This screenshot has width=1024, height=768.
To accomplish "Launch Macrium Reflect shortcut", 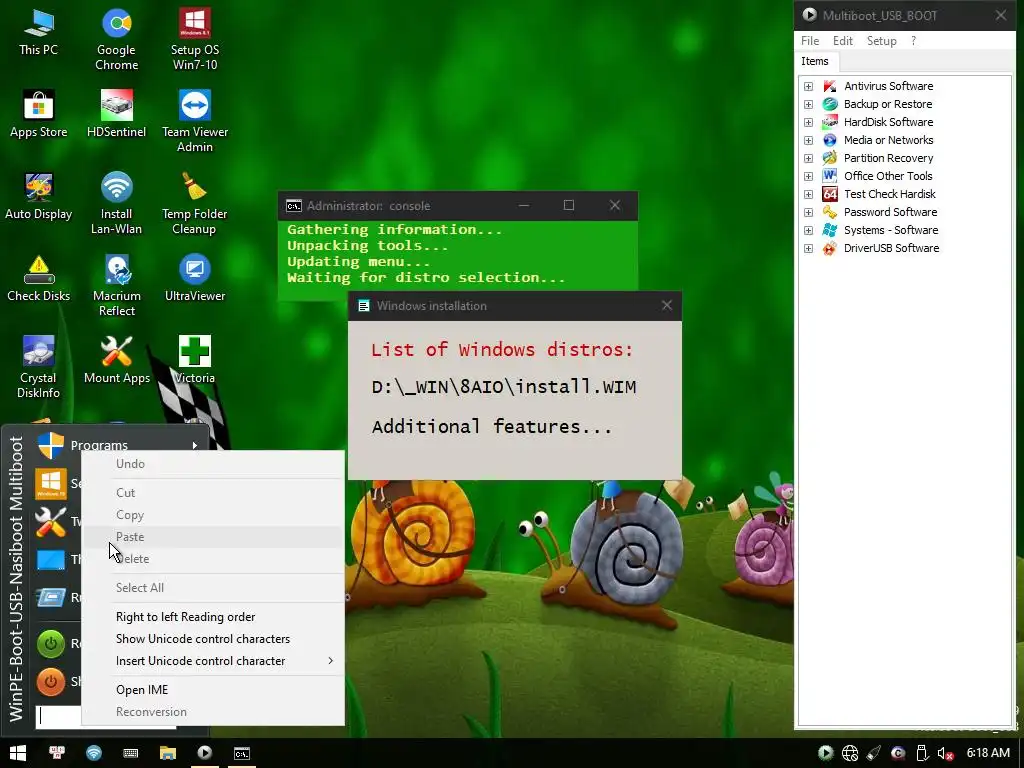I will [x=116, y=286].
